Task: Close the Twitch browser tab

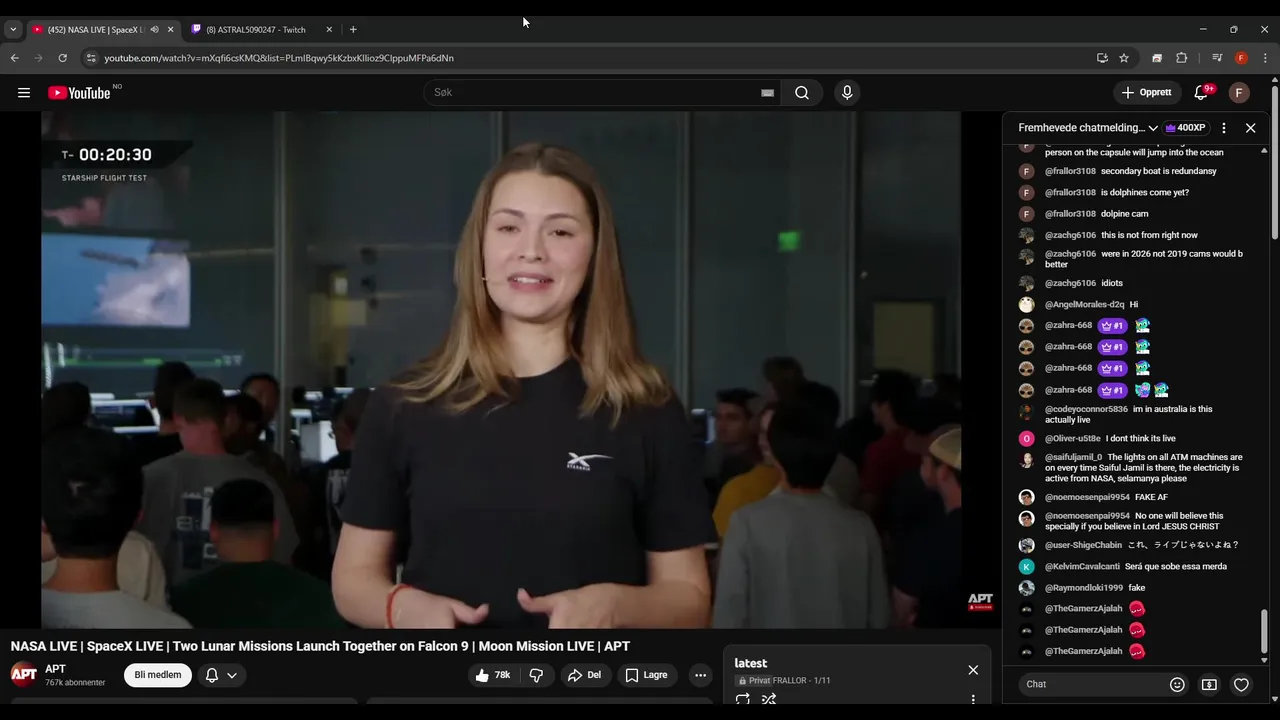Action: pyautogui.click(x=329, y=30)
